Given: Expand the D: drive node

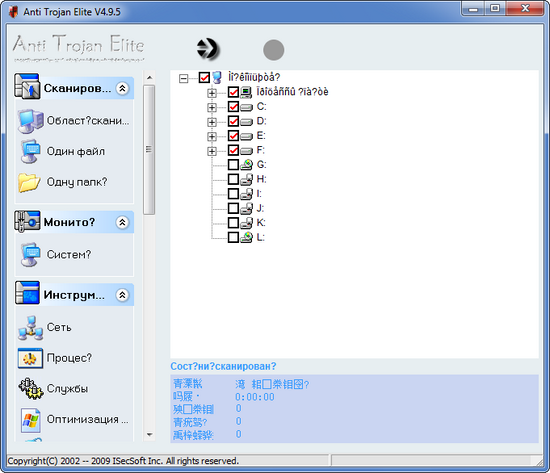Looking at the screenshot, I should pos(212,122).
